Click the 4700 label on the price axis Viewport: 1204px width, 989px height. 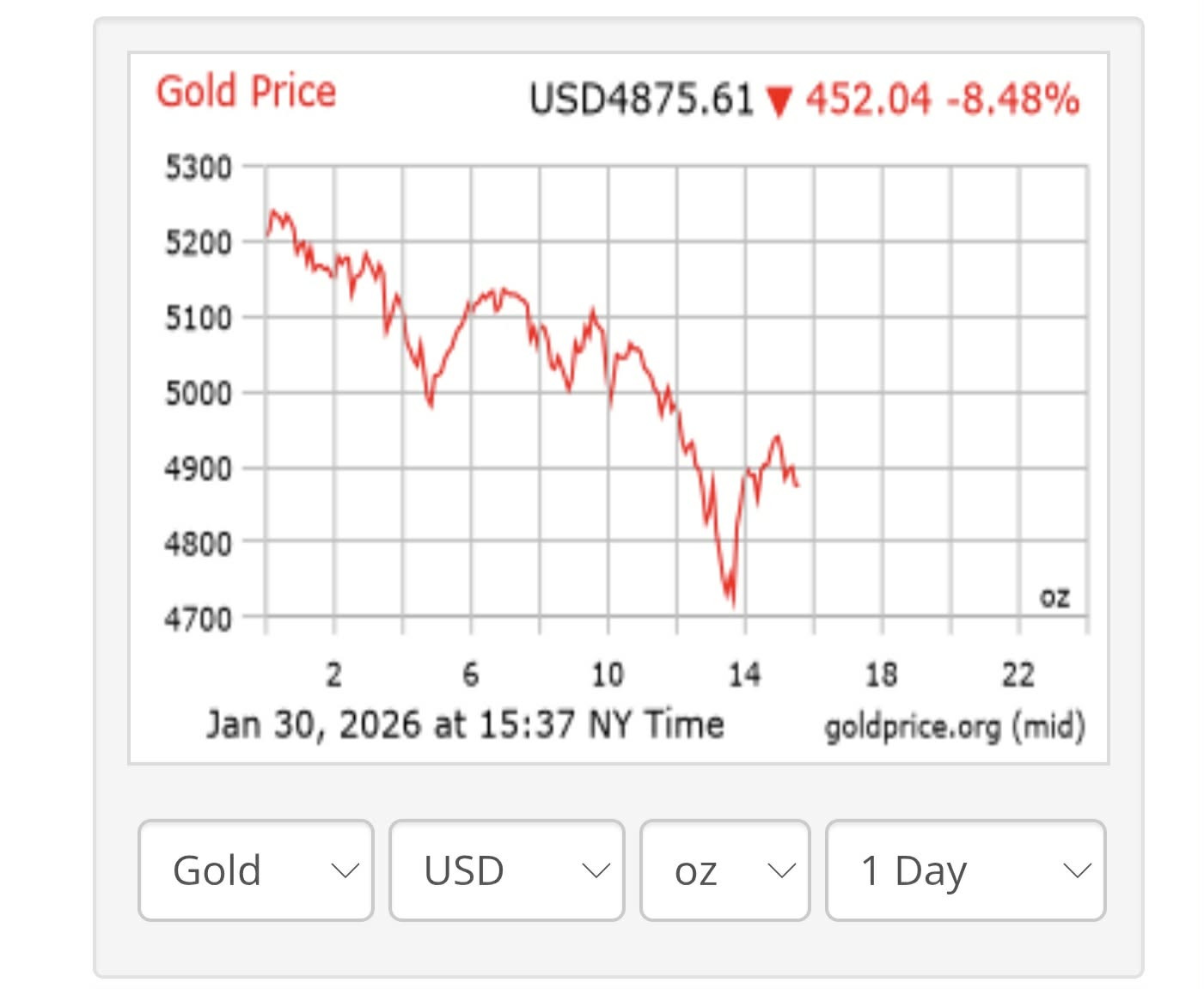click(199, 619)
